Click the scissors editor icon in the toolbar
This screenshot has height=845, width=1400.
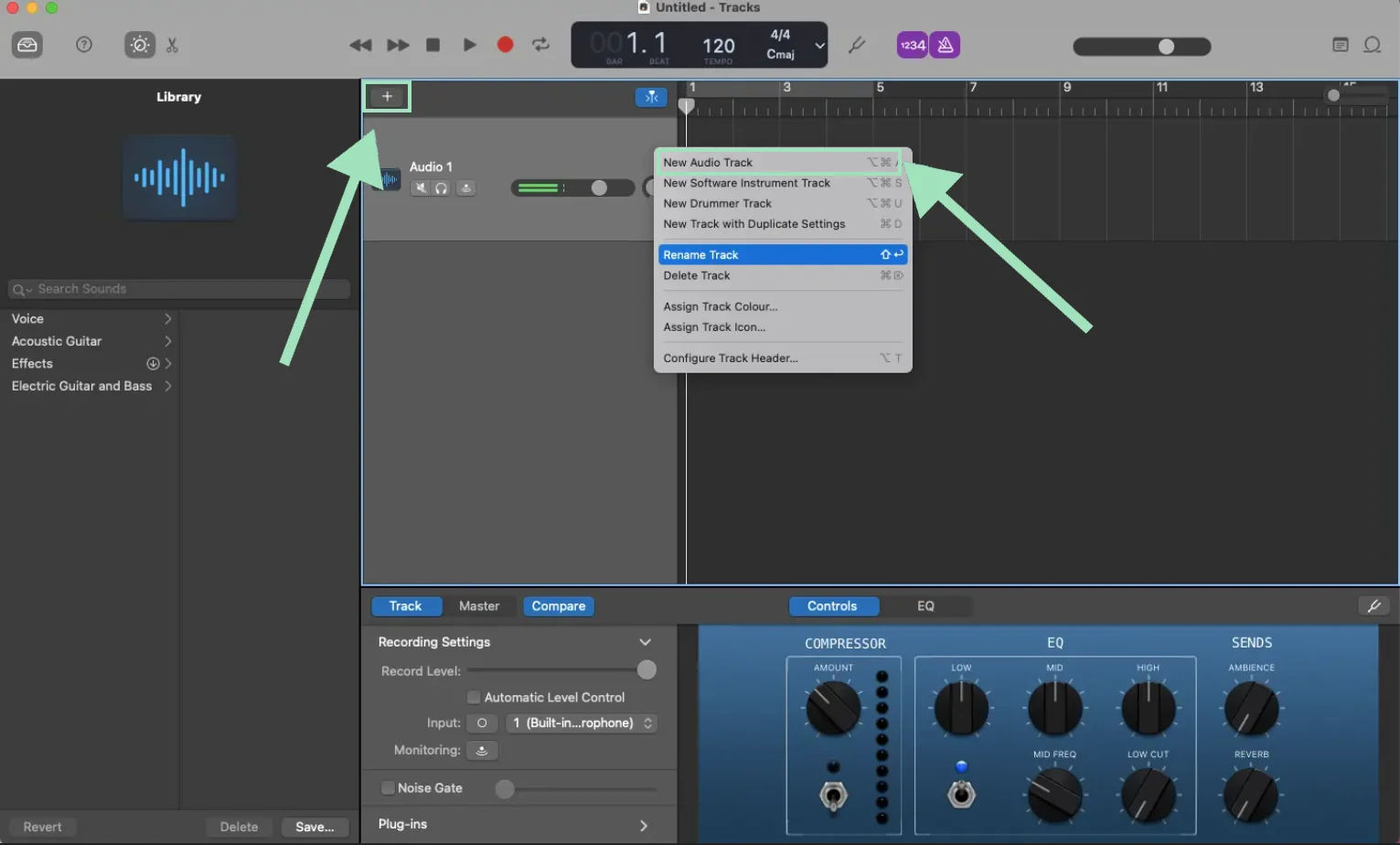pos(172,44)
